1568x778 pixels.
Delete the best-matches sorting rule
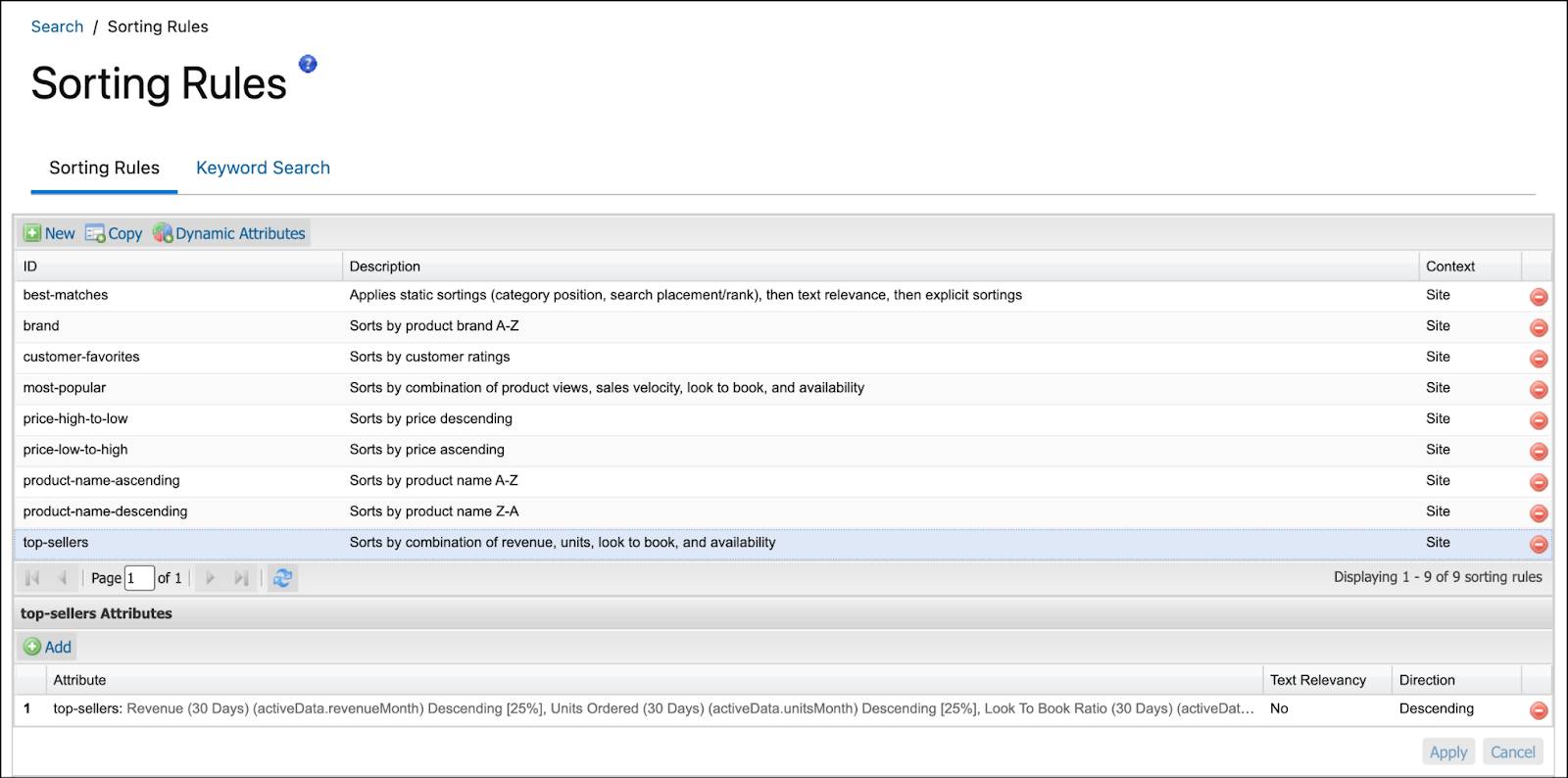(x=1539, y=297)
